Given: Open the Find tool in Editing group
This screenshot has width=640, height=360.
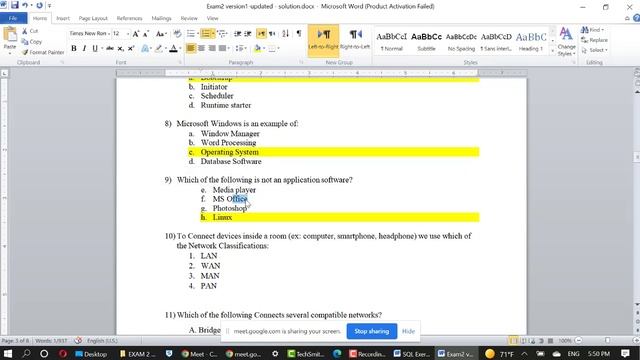Looking at the screenshot, I should (592, 30).
